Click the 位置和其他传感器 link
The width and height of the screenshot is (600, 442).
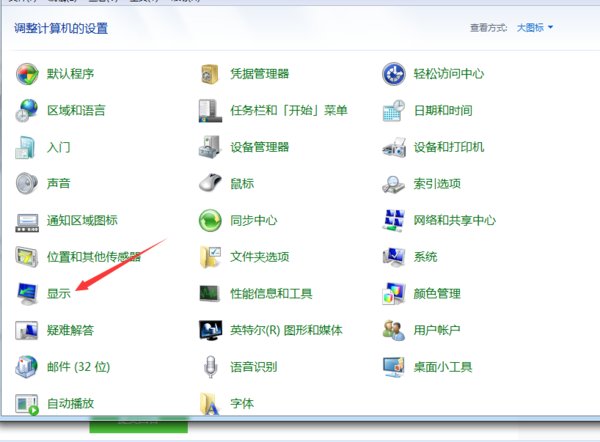click(x=94, y=257)
